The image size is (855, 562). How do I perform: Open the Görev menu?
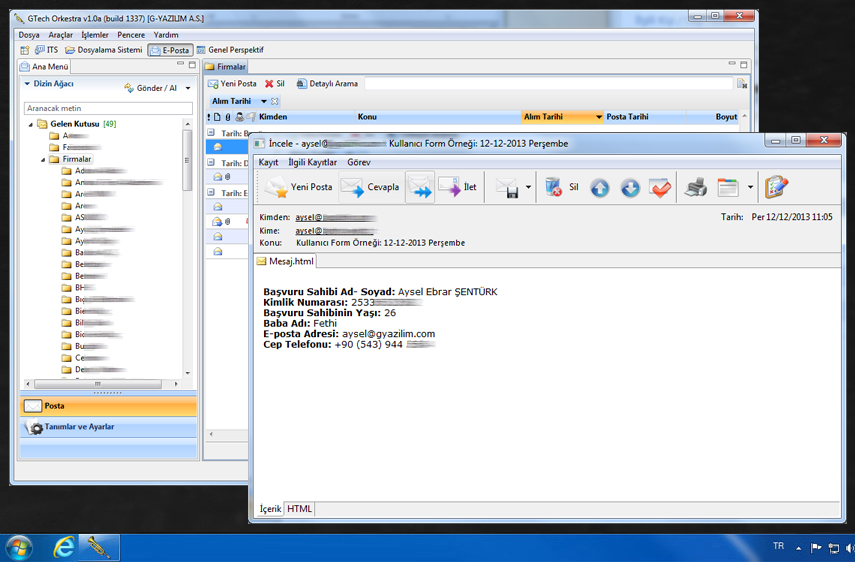coord(359,162)
